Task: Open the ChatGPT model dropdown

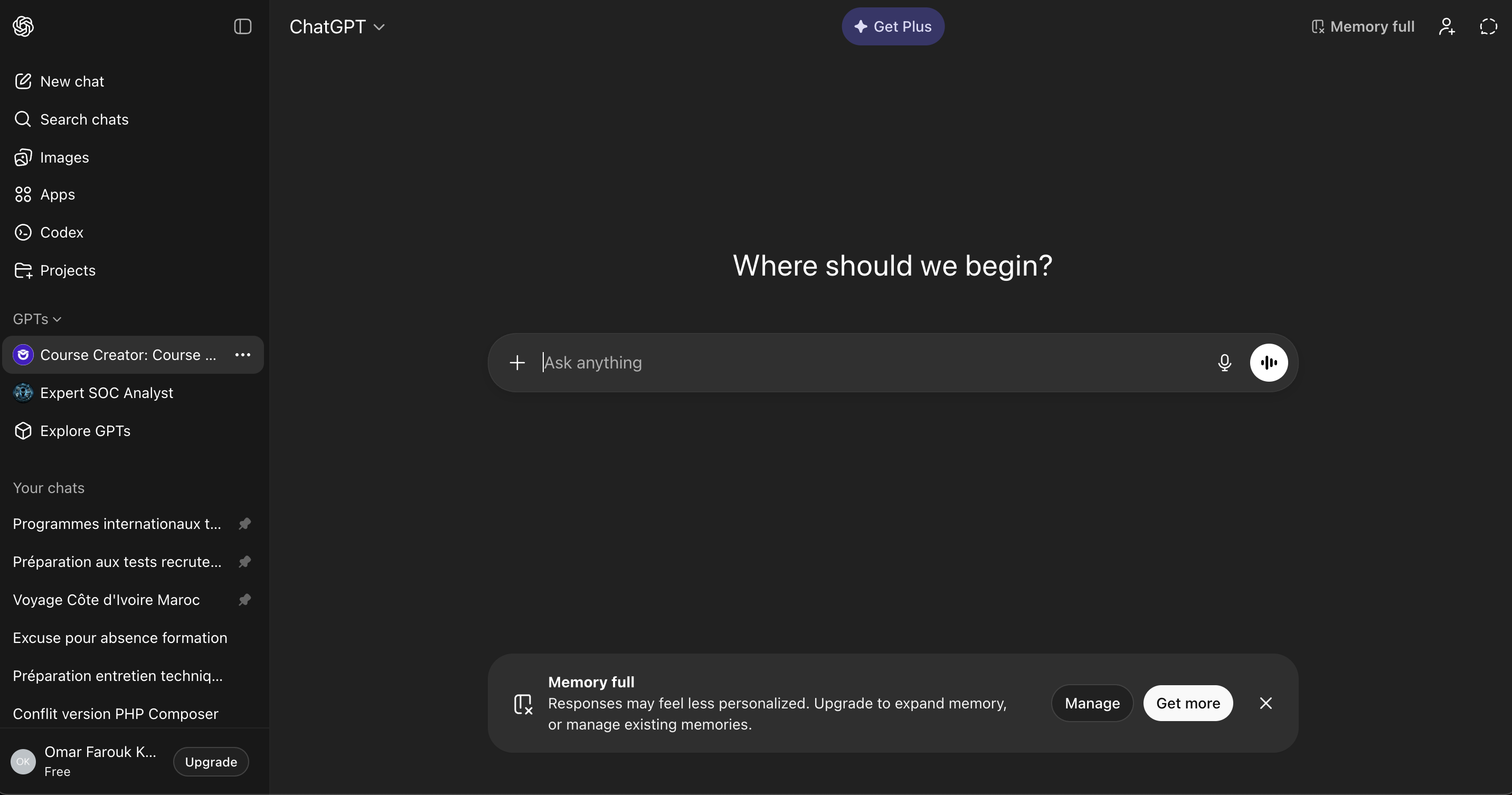Action: coord(337,26)
